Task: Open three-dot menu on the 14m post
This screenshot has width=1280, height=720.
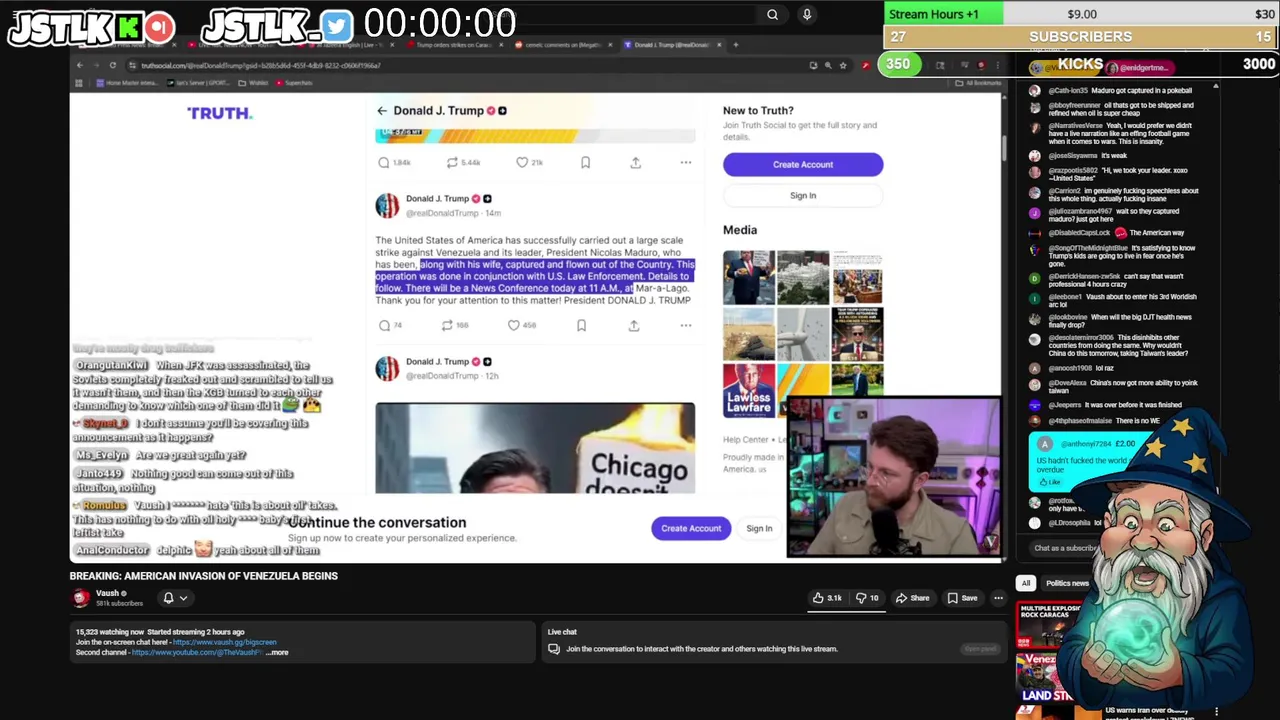Action: tap(685, 325)
